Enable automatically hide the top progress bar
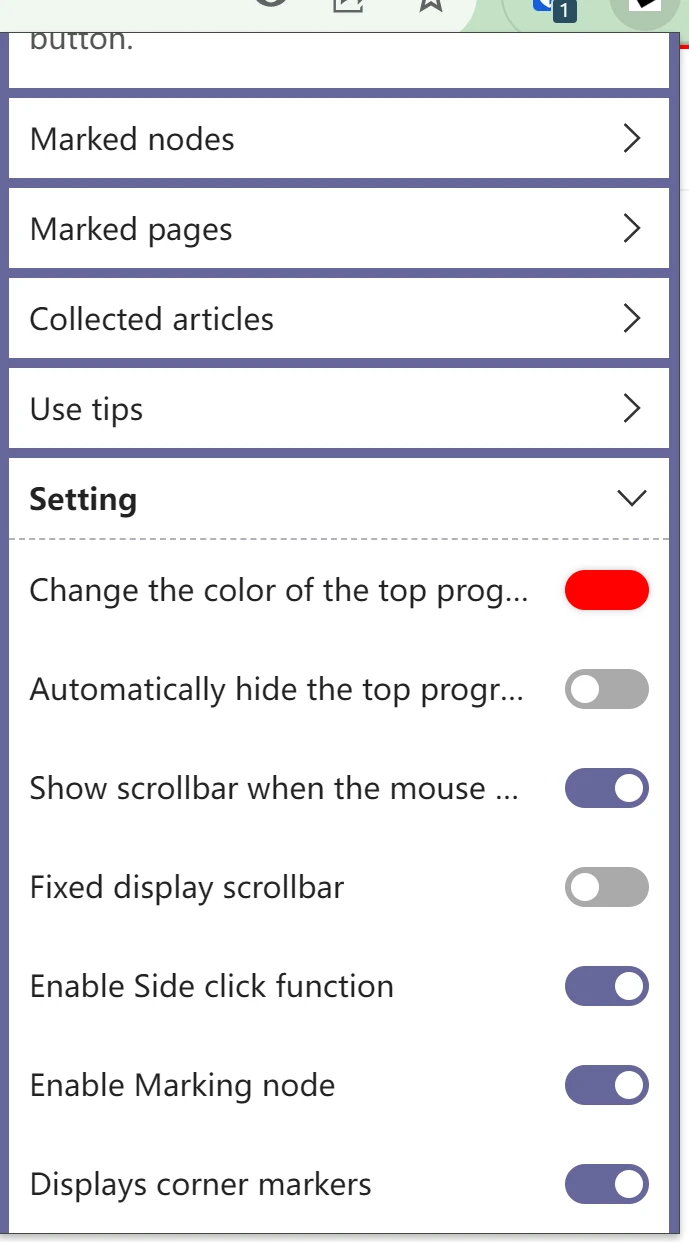 606,689
